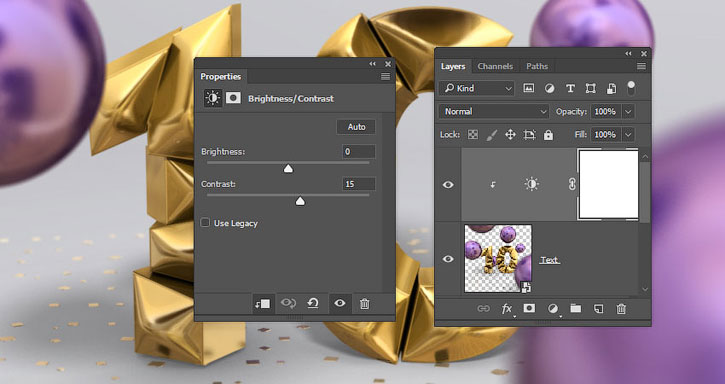Click the Auto button

[x=356, y=127]
